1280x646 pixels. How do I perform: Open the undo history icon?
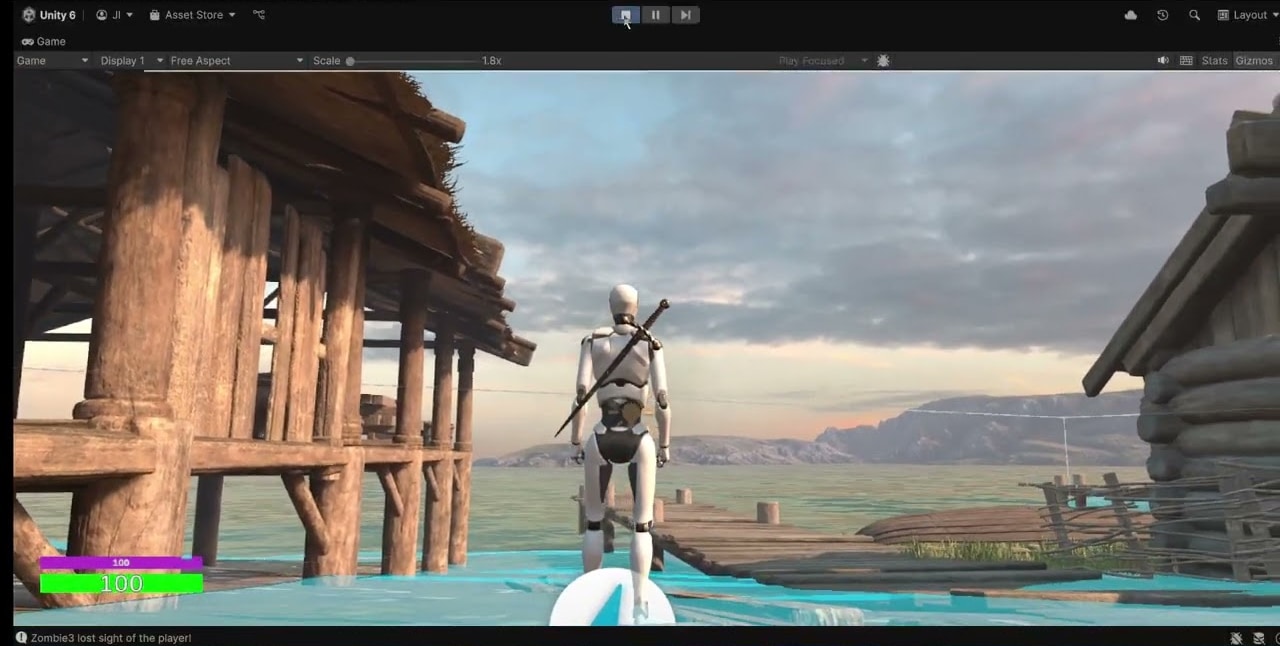[x=1162, y=15]
